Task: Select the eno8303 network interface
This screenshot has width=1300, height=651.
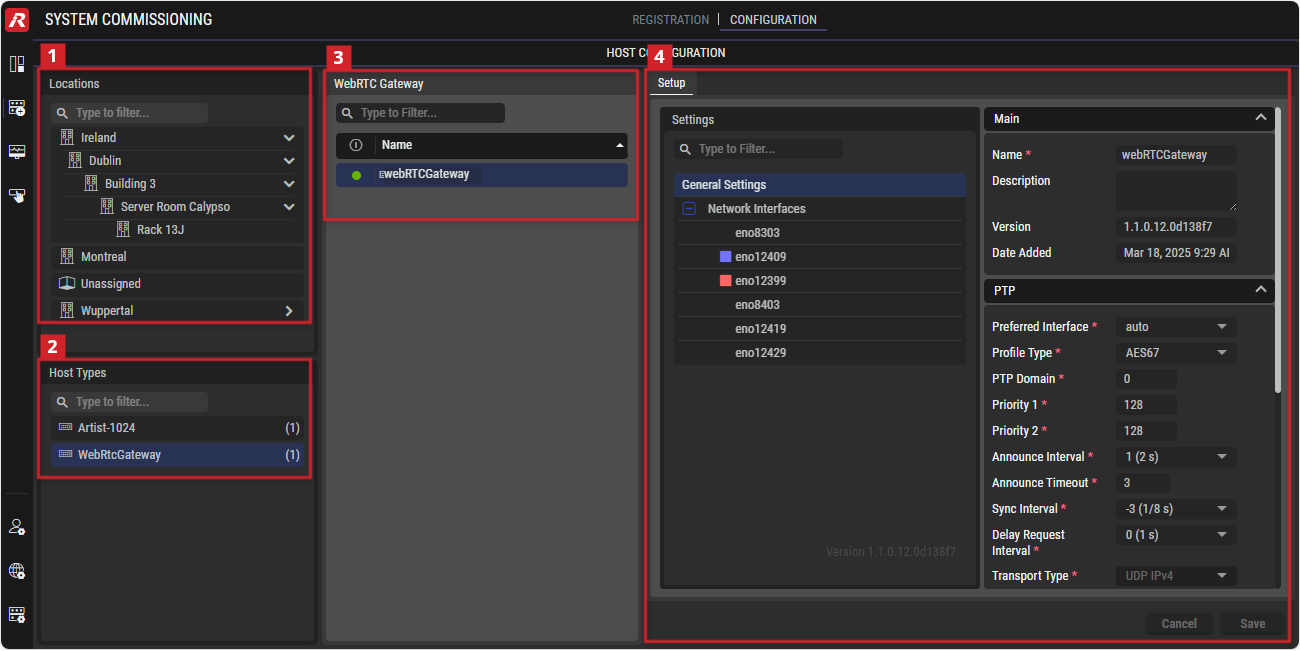Action: click(820, 233)
